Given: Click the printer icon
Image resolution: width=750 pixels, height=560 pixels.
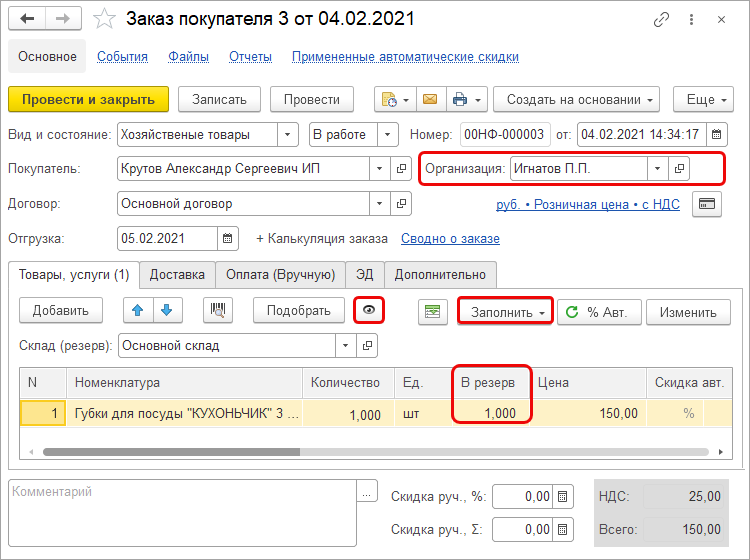Looking at the screenshot, I should (460, 99).
